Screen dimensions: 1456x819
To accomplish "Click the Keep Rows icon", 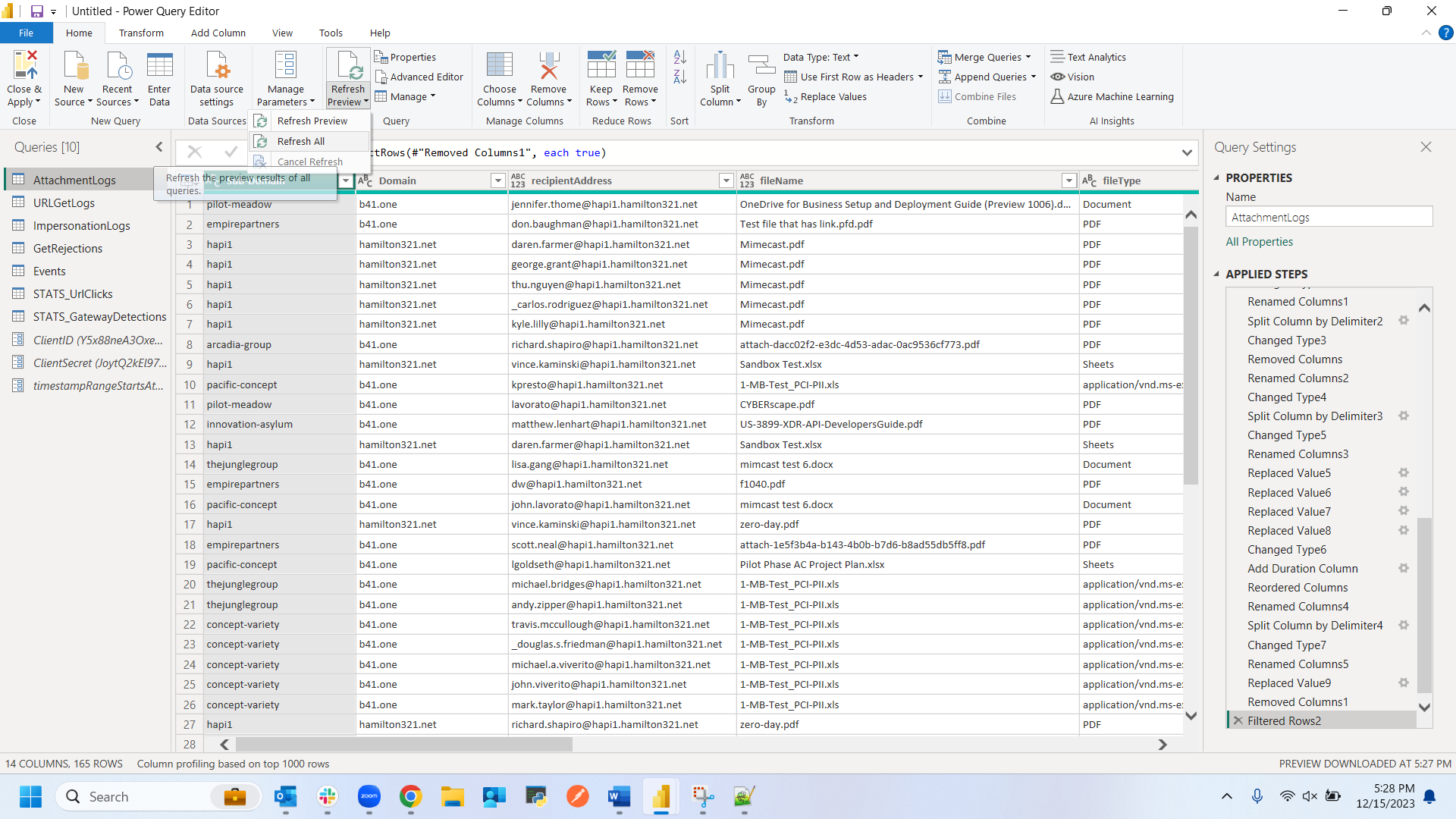I will coord(601,66).
